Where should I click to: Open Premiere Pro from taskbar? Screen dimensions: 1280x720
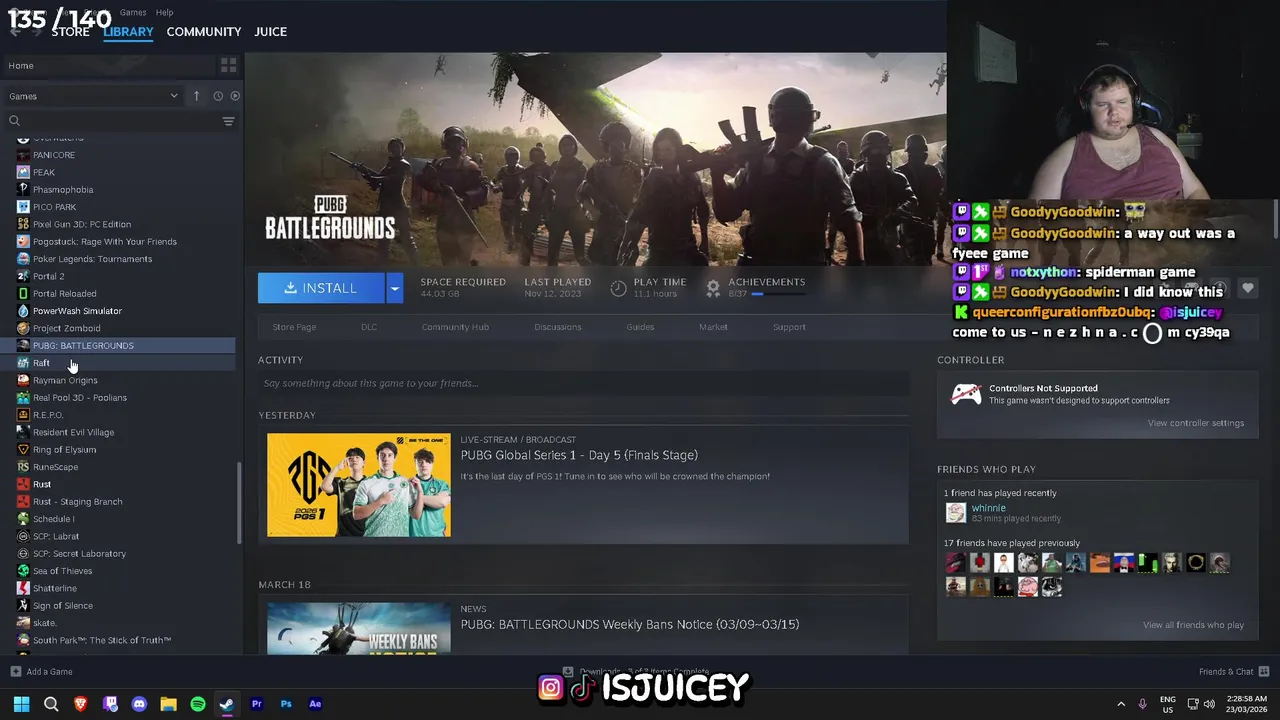tap(256, 704)
